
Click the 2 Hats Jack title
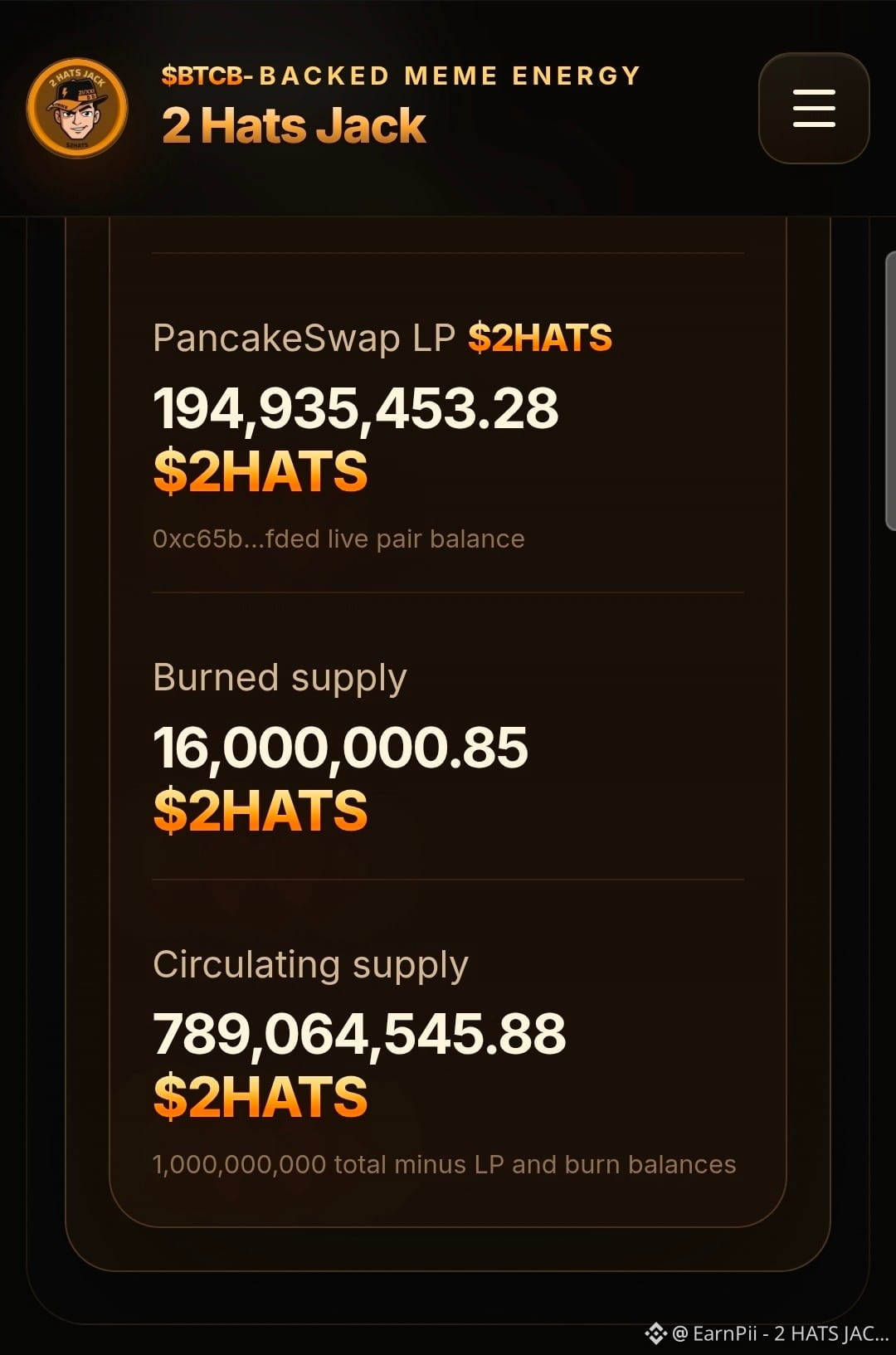coord(294,126)
